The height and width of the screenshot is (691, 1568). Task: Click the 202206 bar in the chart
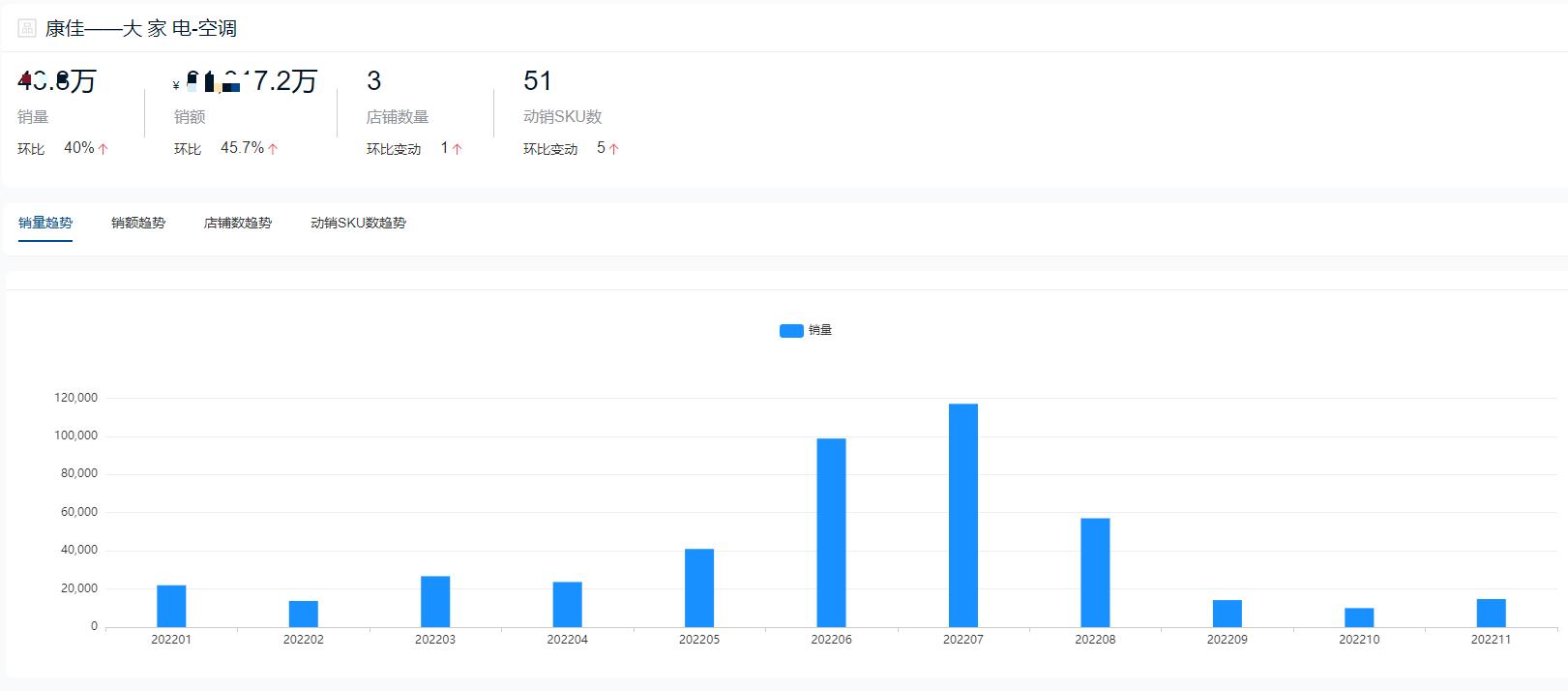(x=831, y=533)
